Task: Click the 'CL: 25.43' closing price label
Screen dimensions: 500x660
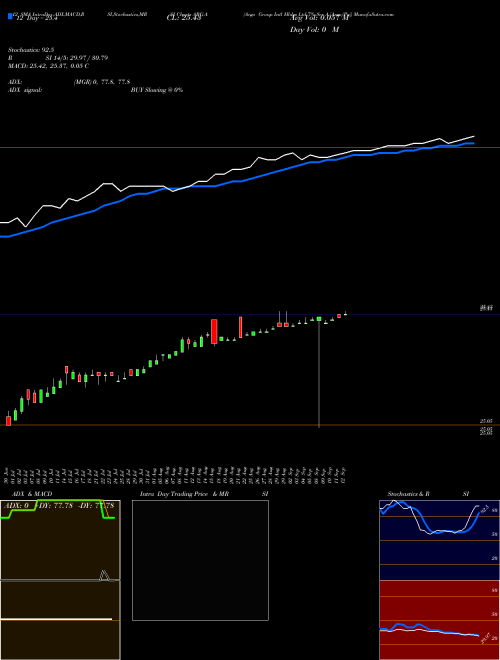Action: point(184,18)
